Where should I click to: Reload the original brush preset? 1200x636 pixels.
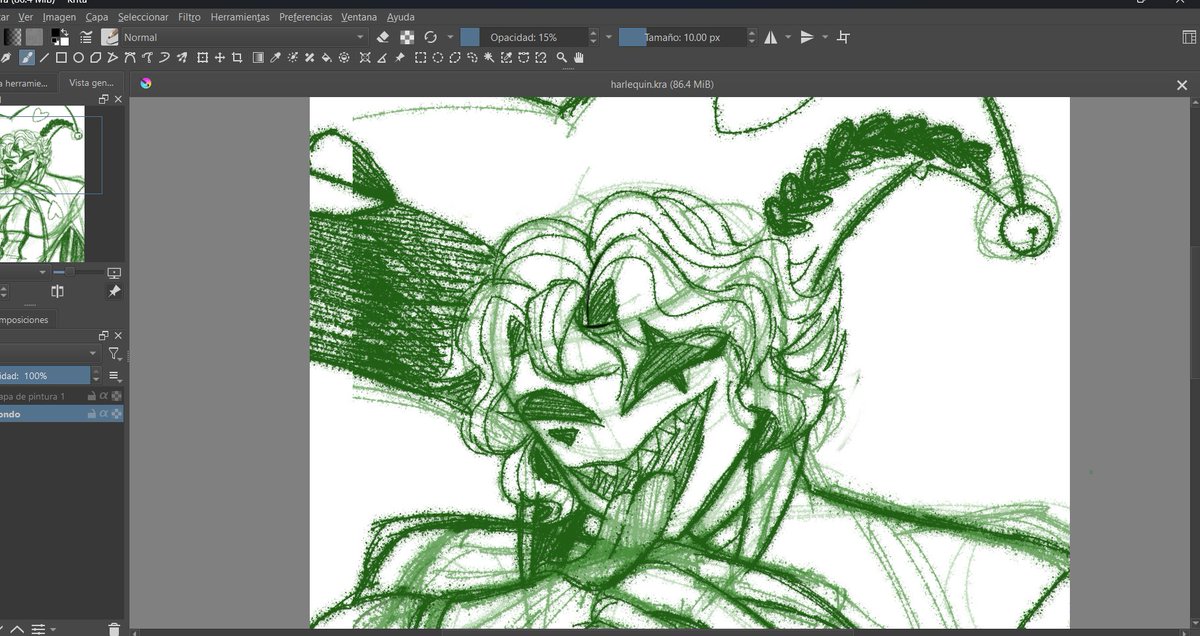pos(431,37)
